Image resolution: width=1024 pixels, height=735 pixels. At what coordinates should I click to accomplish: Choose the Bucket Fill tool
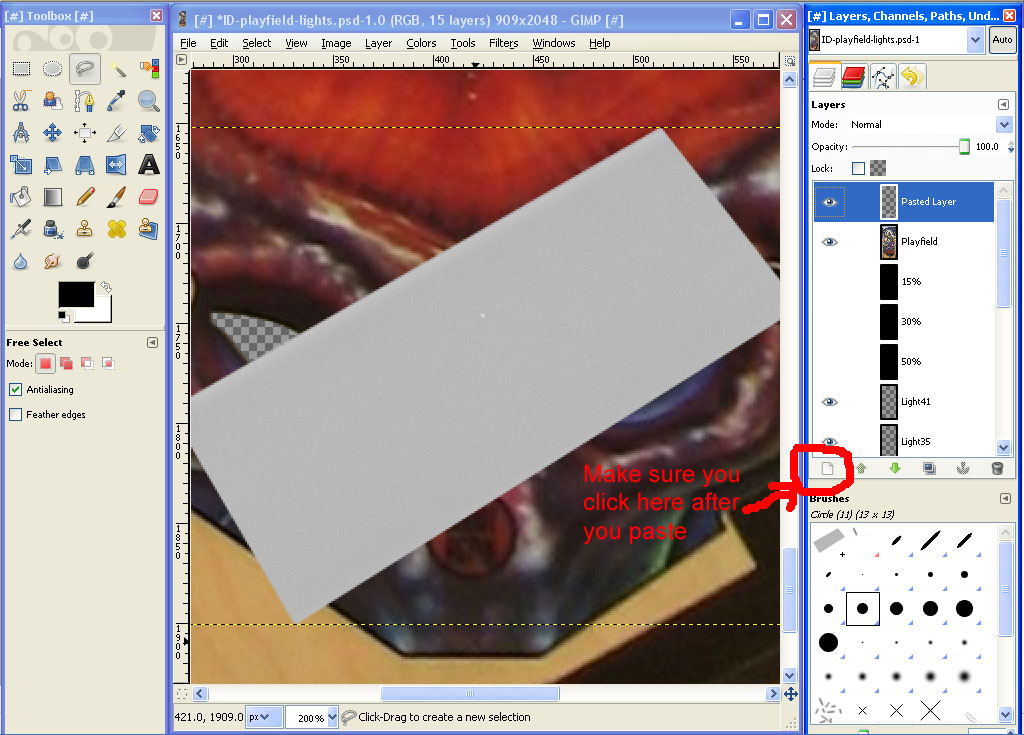[21, 196]
